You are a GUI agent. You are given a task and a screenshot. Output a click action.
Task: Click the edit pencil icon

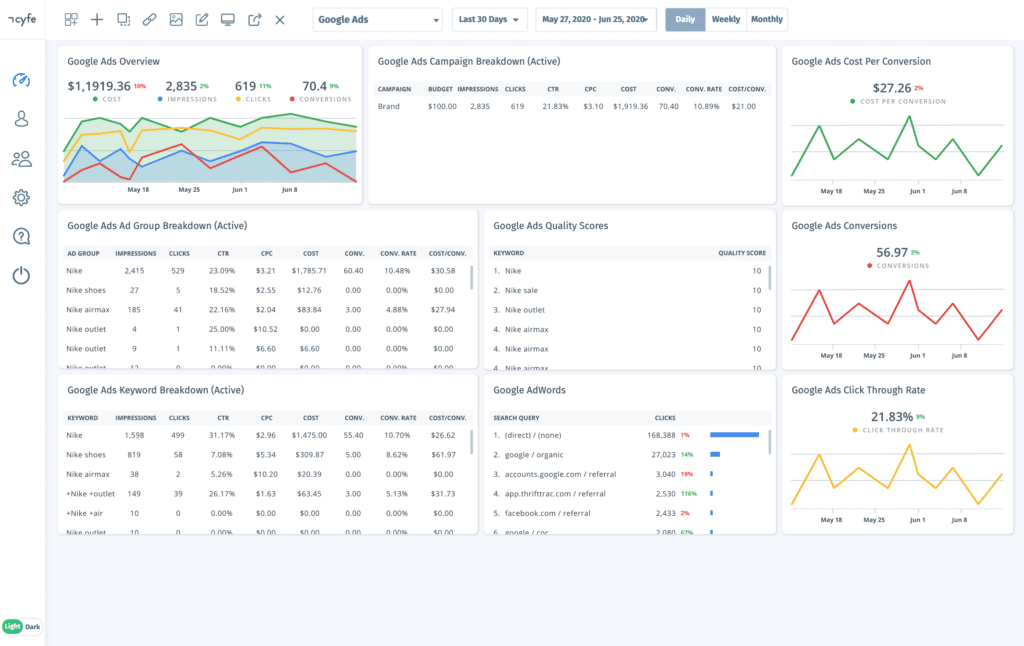202,20
